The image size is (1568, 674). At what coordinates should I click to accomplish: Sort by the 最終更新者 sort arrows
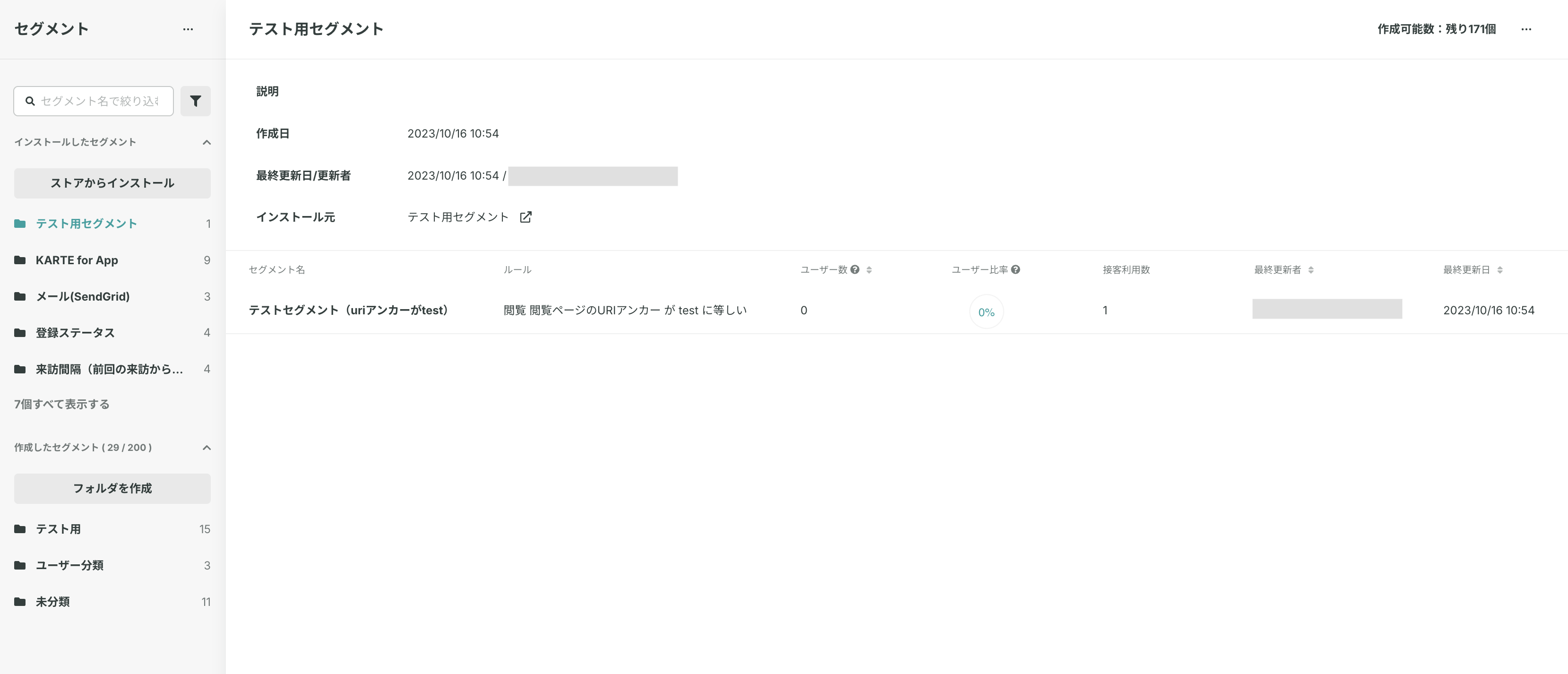coord(1311,270)
